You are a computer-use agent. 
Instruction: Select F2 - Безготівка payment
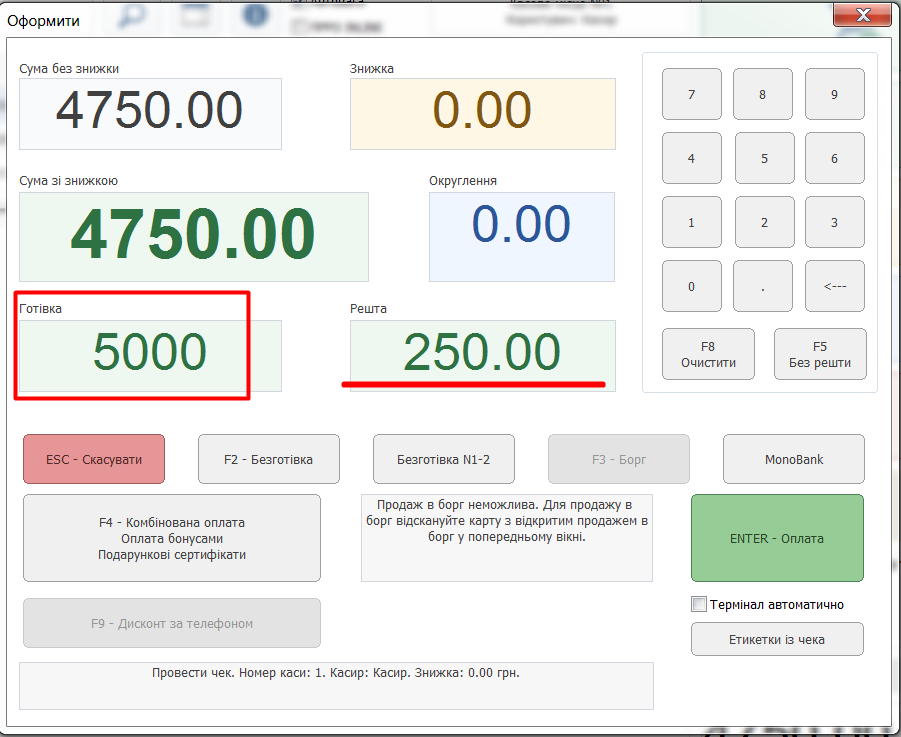coord(268,459)
